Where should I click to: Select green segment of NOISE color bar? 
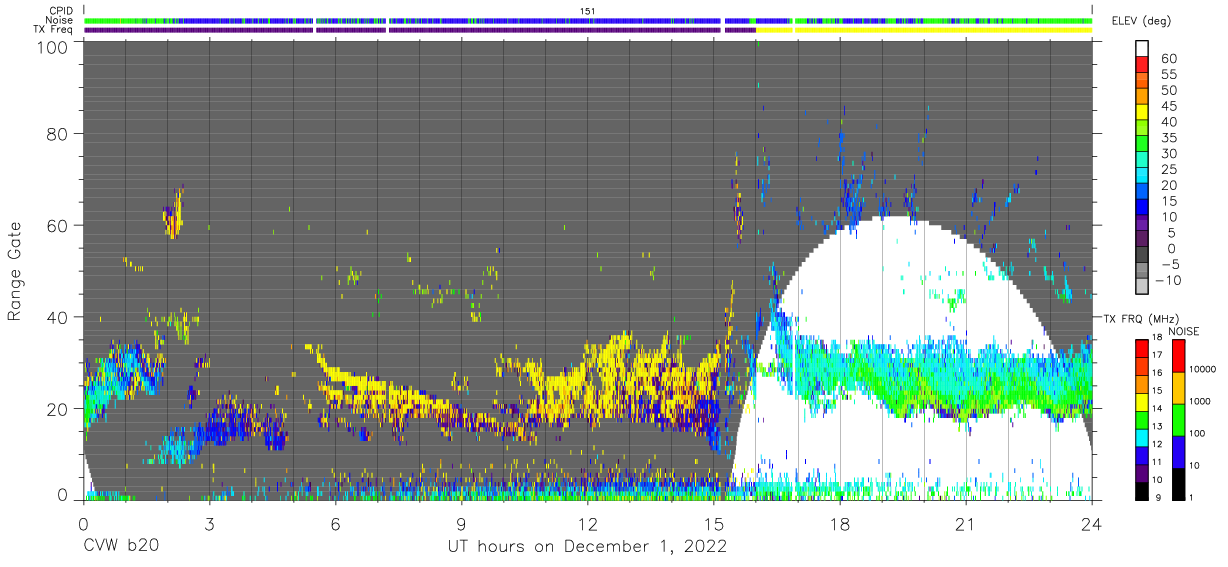click(x=1178, y=419)
